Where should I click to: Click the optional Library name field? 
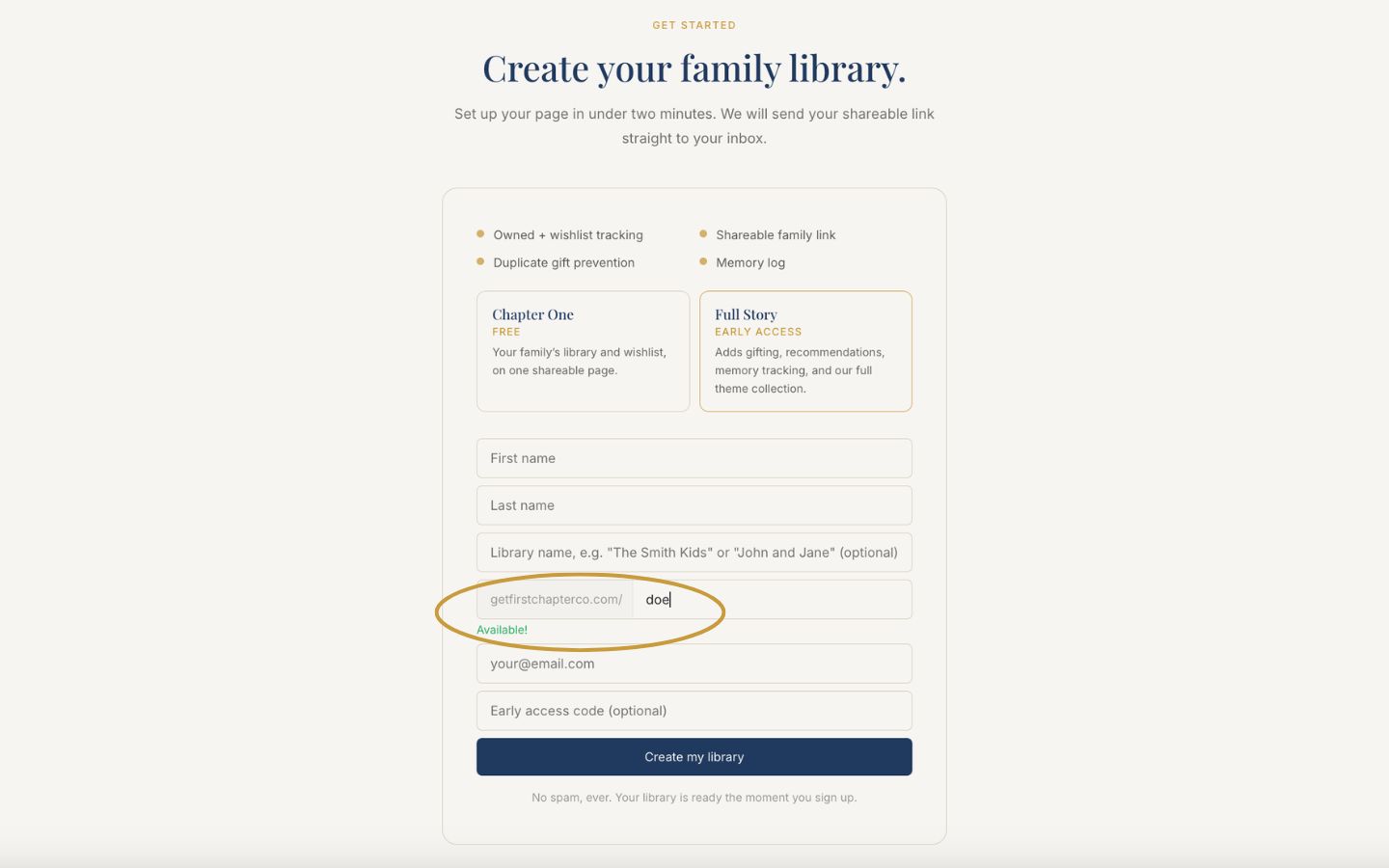click(694, 553)
